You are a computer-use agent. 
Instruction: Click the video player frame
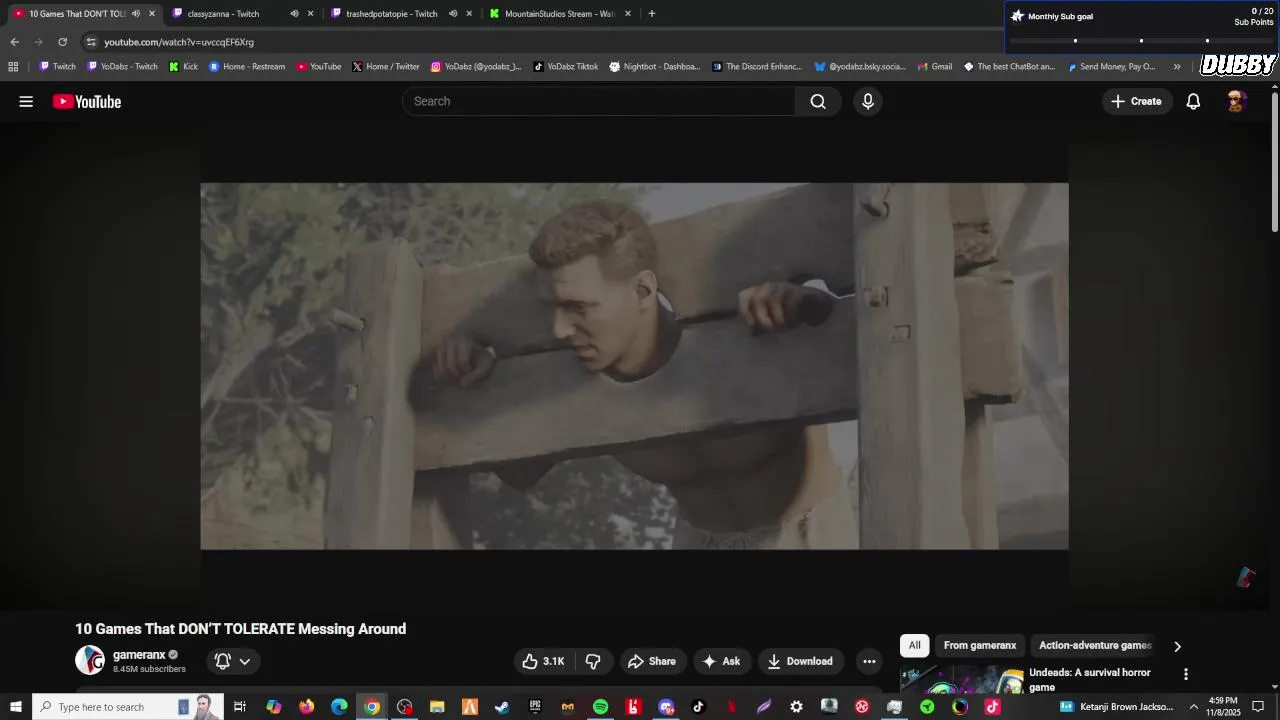634,366
